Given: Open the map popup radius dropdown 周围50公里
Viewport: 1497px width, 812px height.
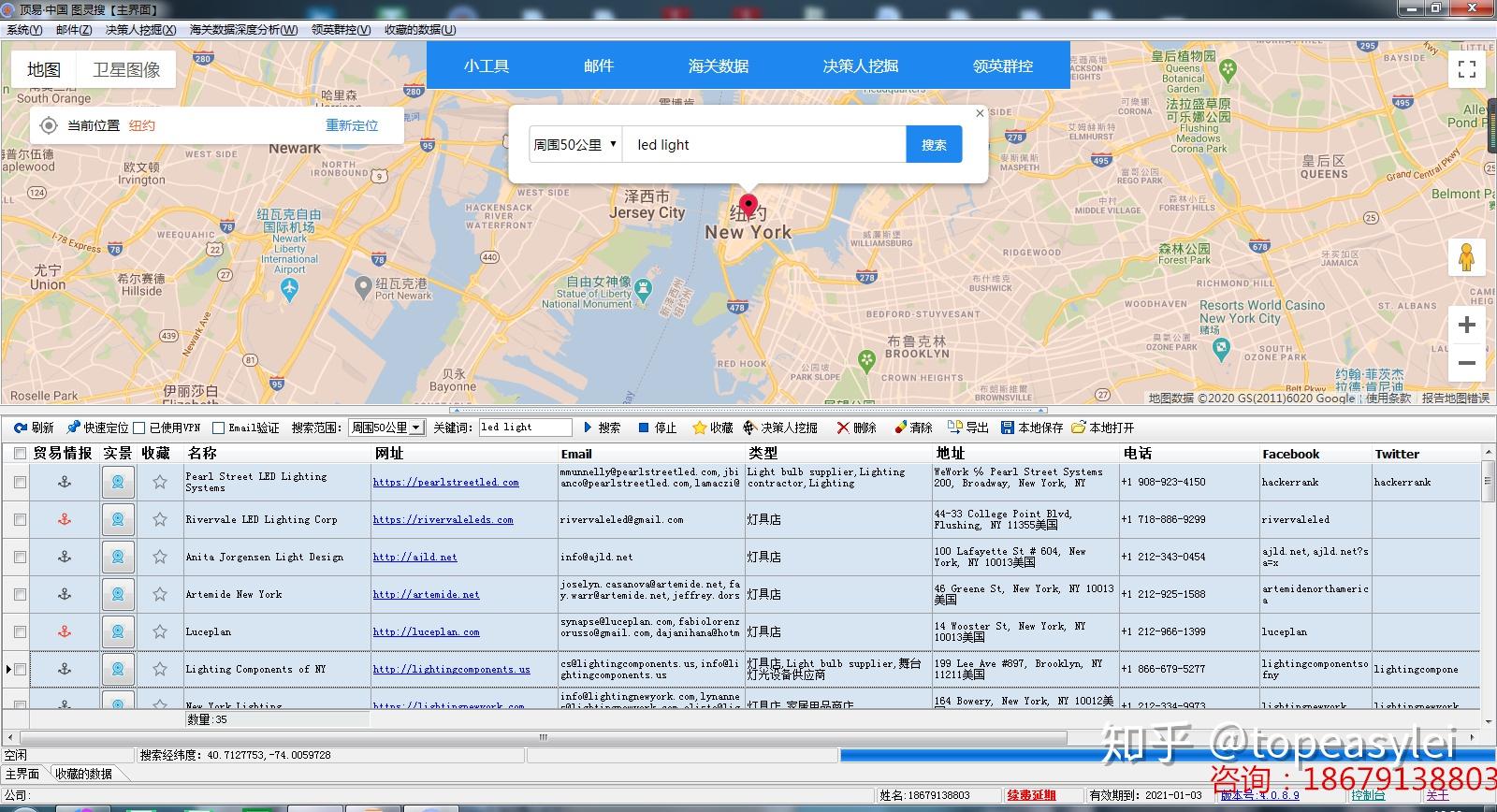Looking at the screenshot, I should pyautogui.click(x=575, y=144).
